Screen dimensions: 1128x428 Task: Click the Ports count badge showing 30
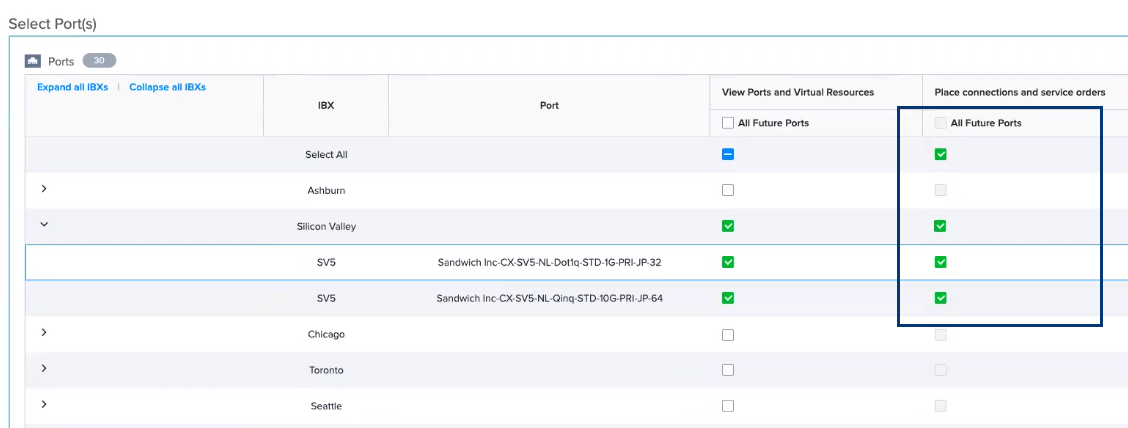tap(99, 61)
